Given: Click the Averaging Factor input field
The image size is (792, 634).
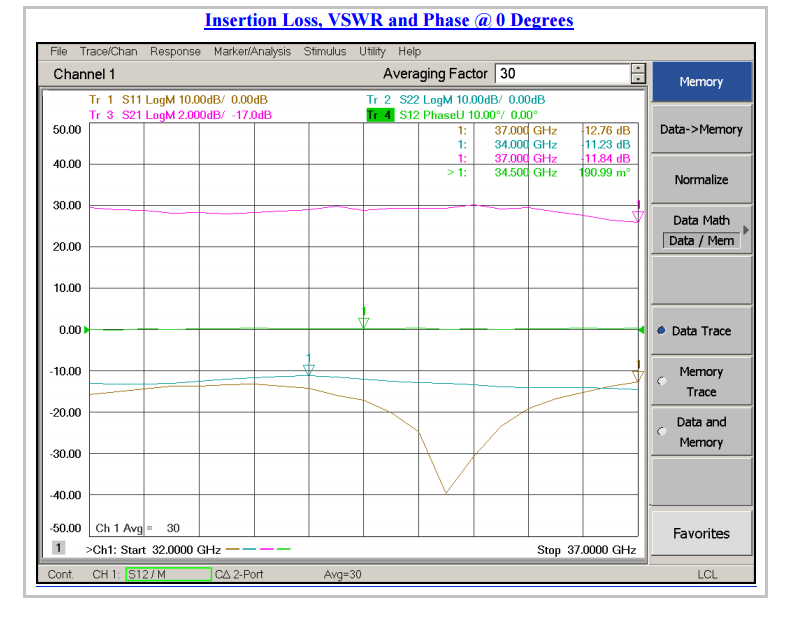Looking at the screenshot, I should [562, 74].
